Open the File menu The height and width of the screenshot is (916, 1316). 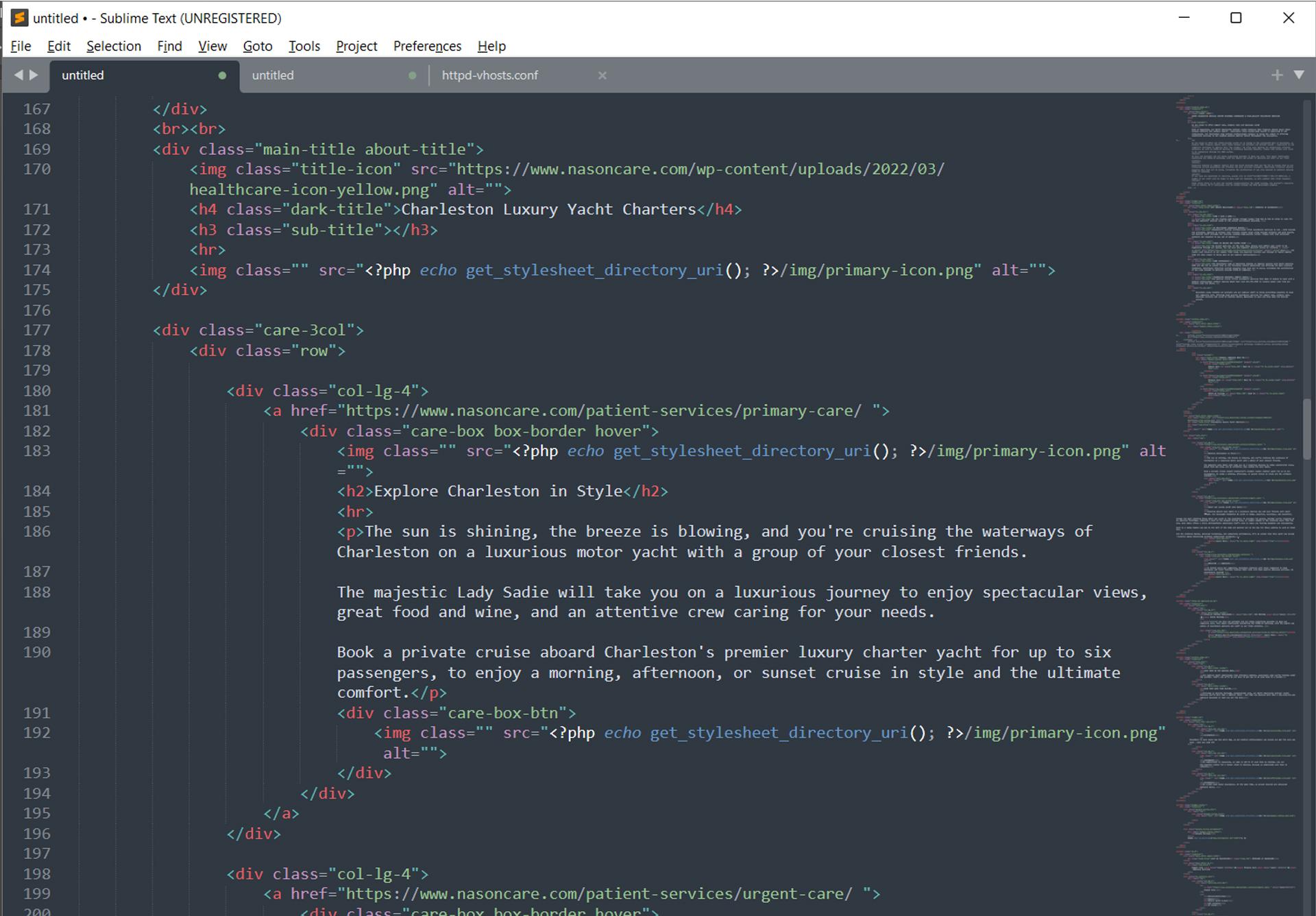20,46
